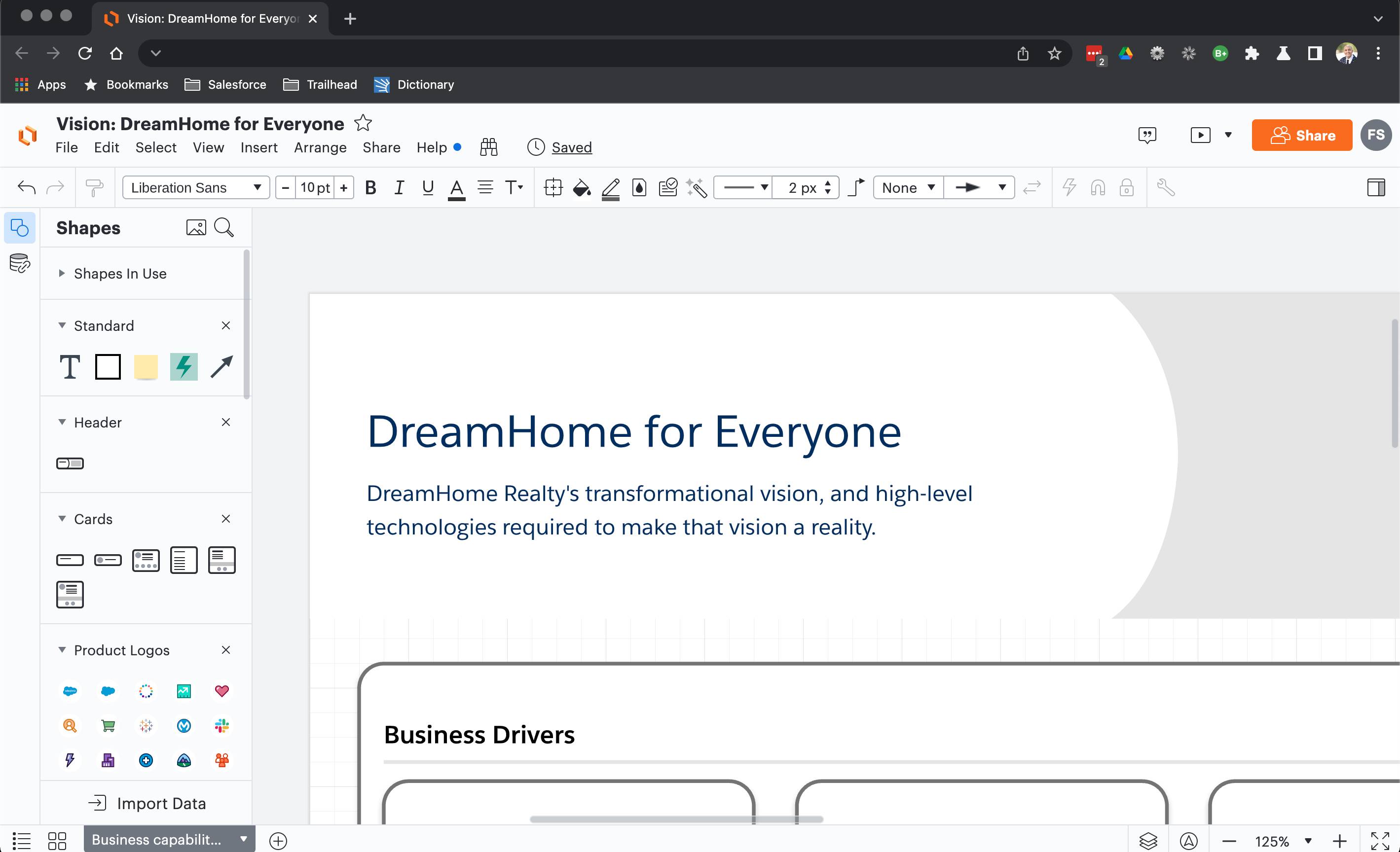Screen dimensions: 1400x852
Task: Open the Insert menu
Action: tap(258, 148)
